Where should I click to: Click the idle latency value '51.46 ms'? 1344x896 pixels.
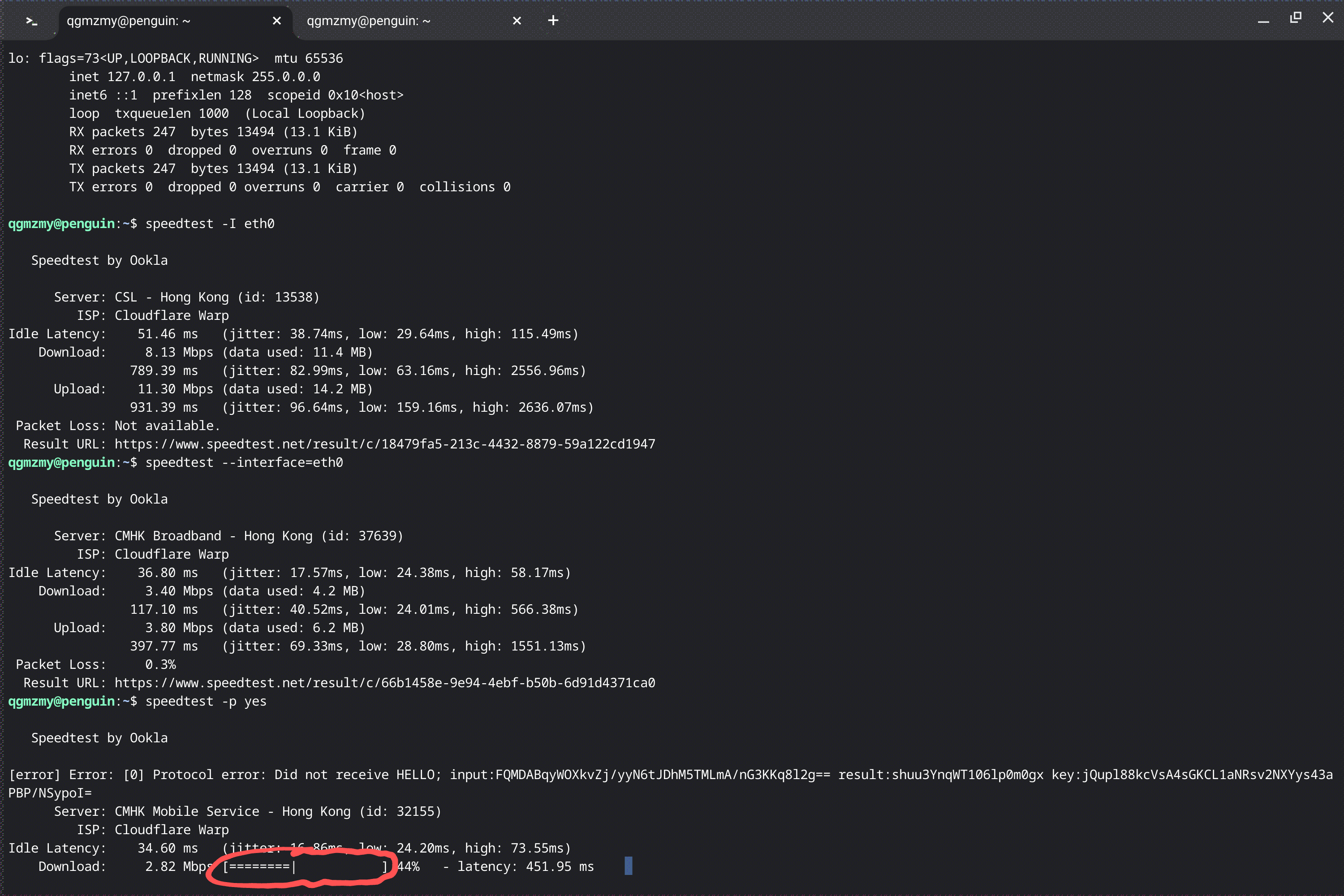168,334
